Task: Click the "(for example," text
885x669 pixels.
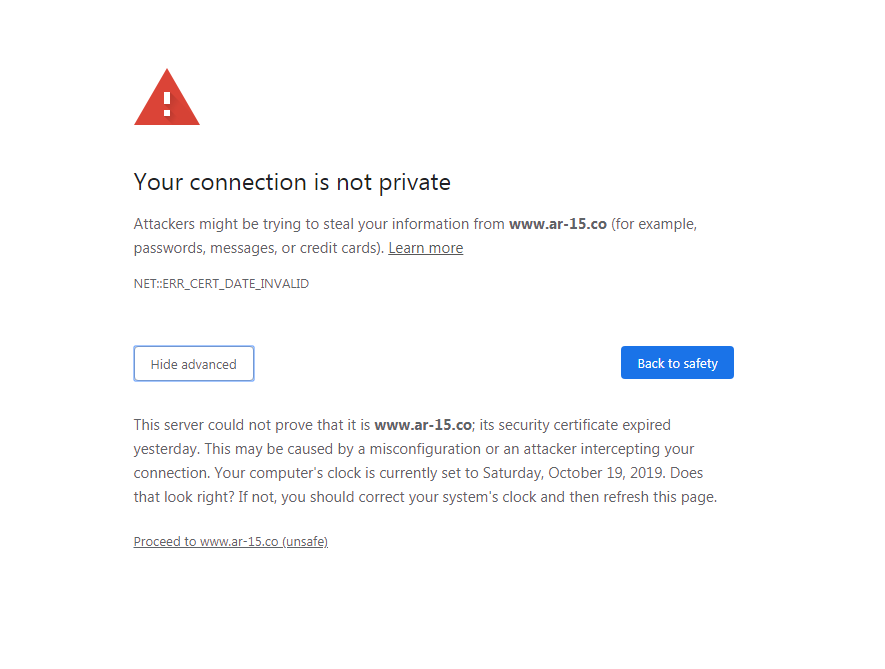Action: pos(654,224)
